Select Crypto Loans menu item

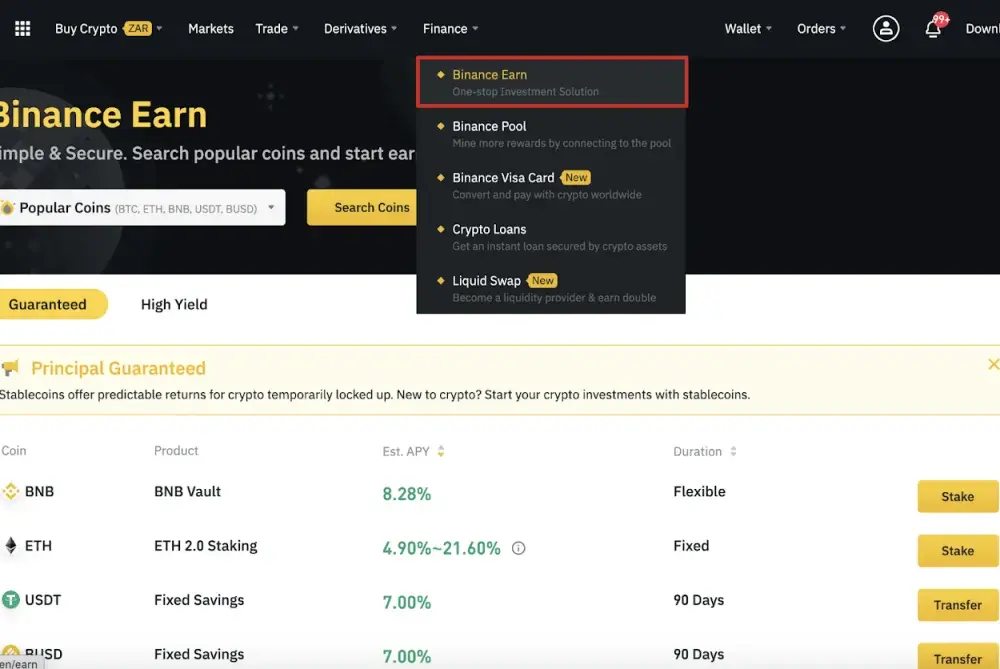[552, 237]
